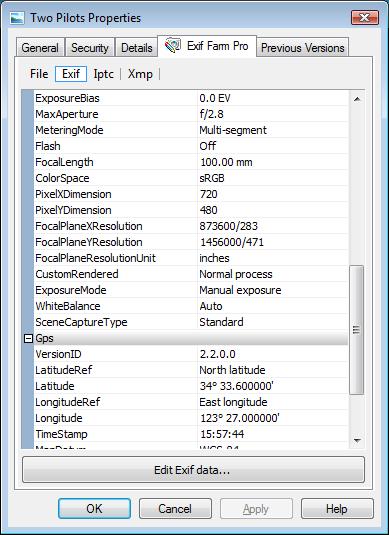Open the Details tab

coord(136,48)
